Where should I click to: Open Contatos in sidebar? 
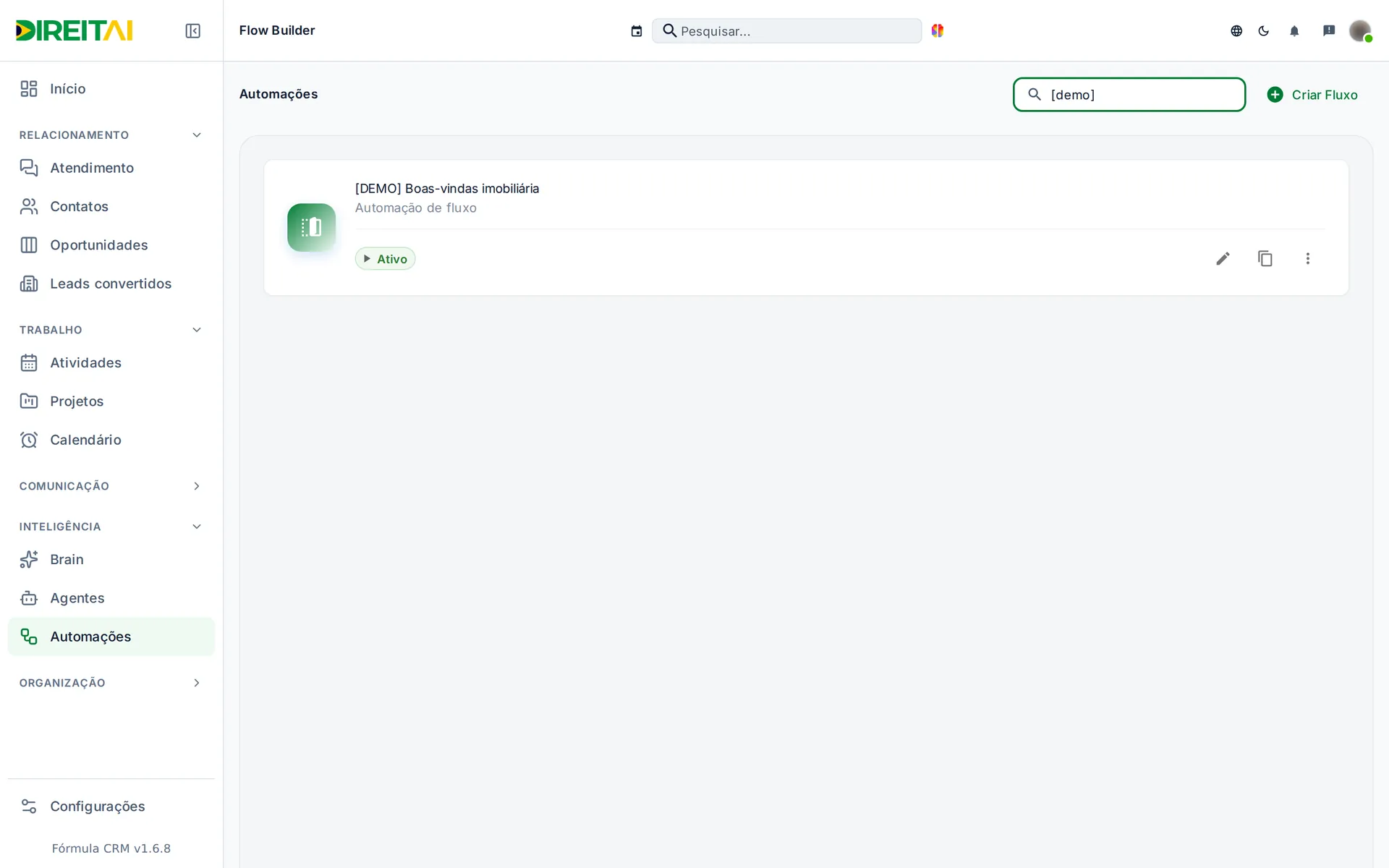111,206
